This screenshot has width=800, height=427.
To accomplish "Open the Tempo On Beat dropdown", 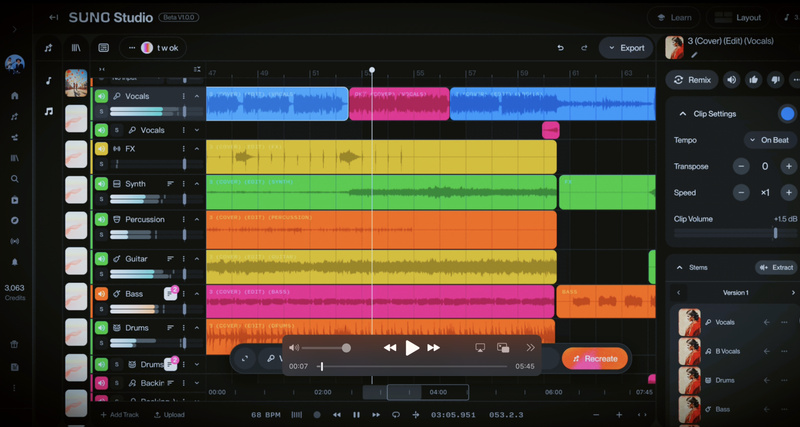I will tap(770, 140).
